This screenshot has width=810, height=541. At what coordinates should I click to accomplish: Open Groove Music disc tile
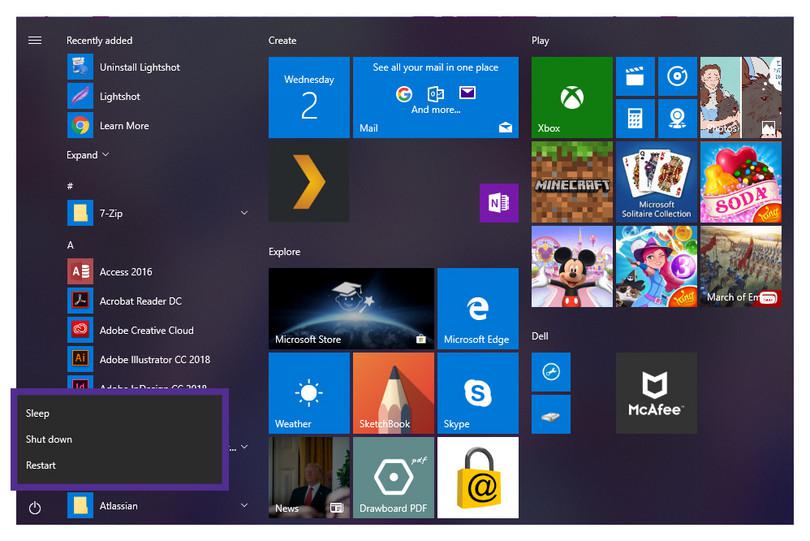point(677,77)
